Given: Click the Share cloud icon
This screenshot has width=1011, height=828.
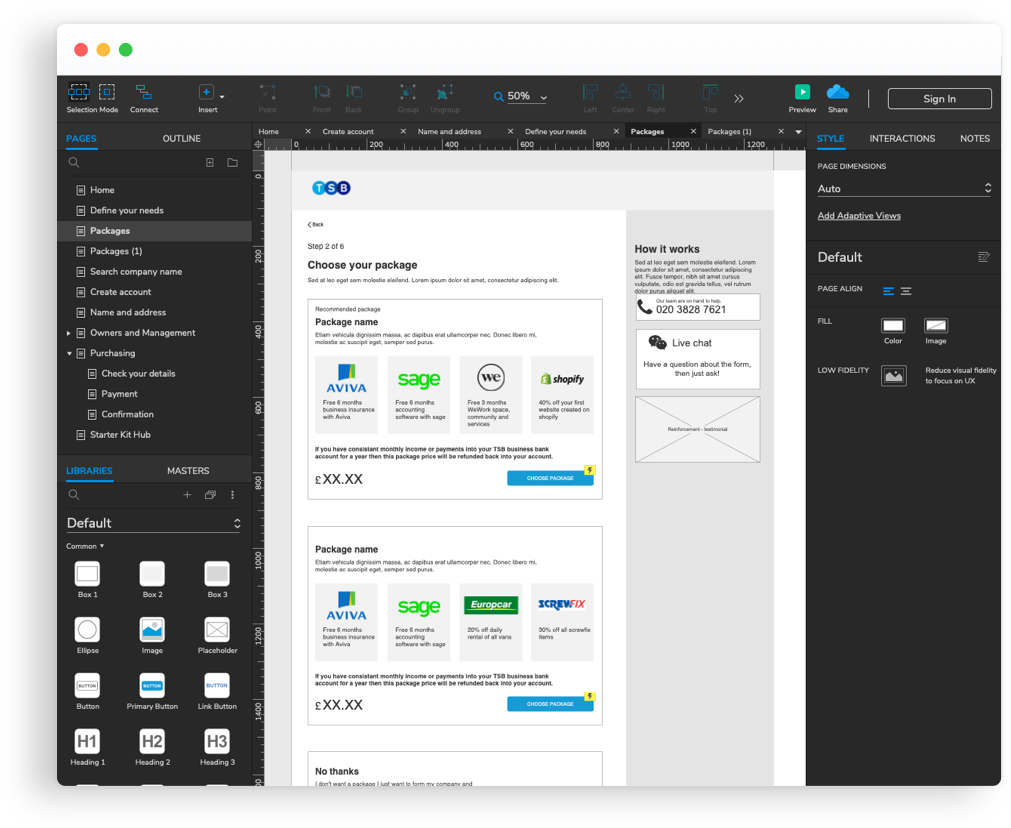Looking at the screenshot, I should 838,92.
